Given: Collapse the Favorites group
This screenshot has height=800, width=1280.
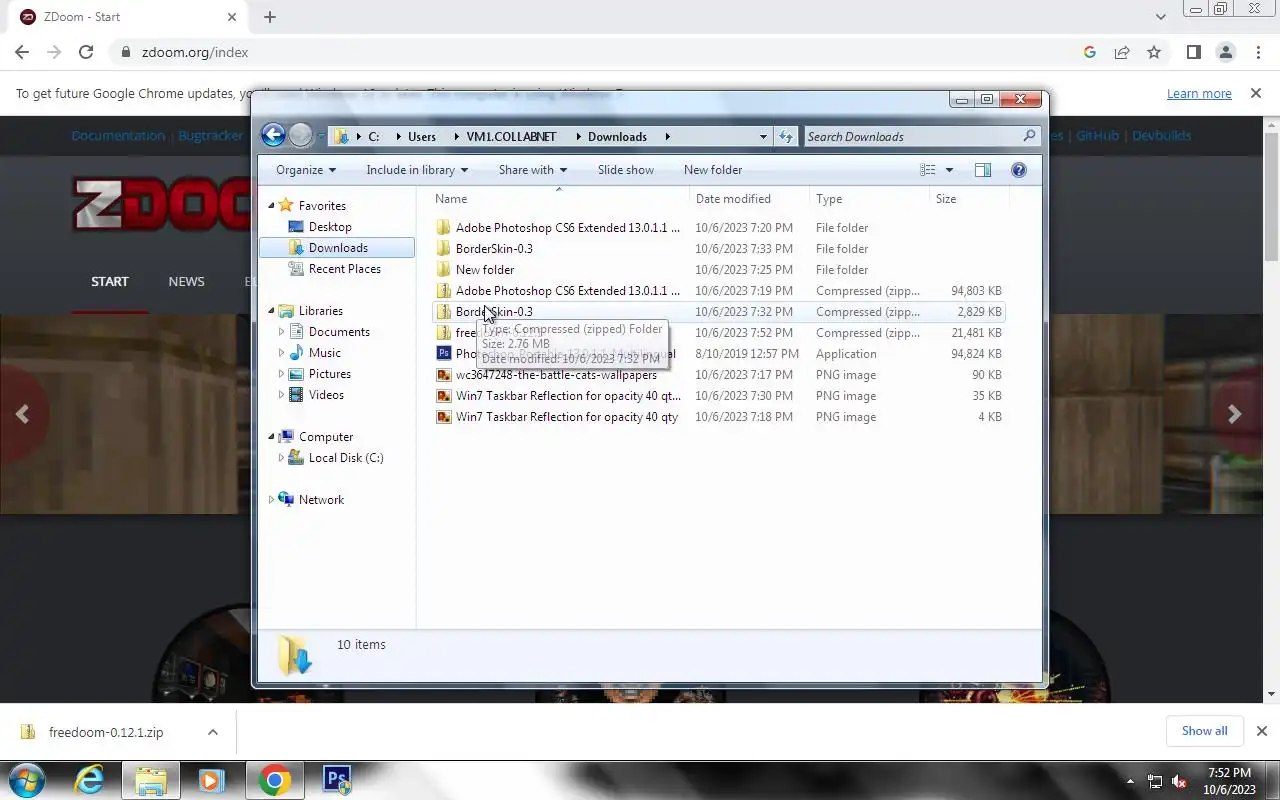Looking at the screenshot, I should [271, 205].
